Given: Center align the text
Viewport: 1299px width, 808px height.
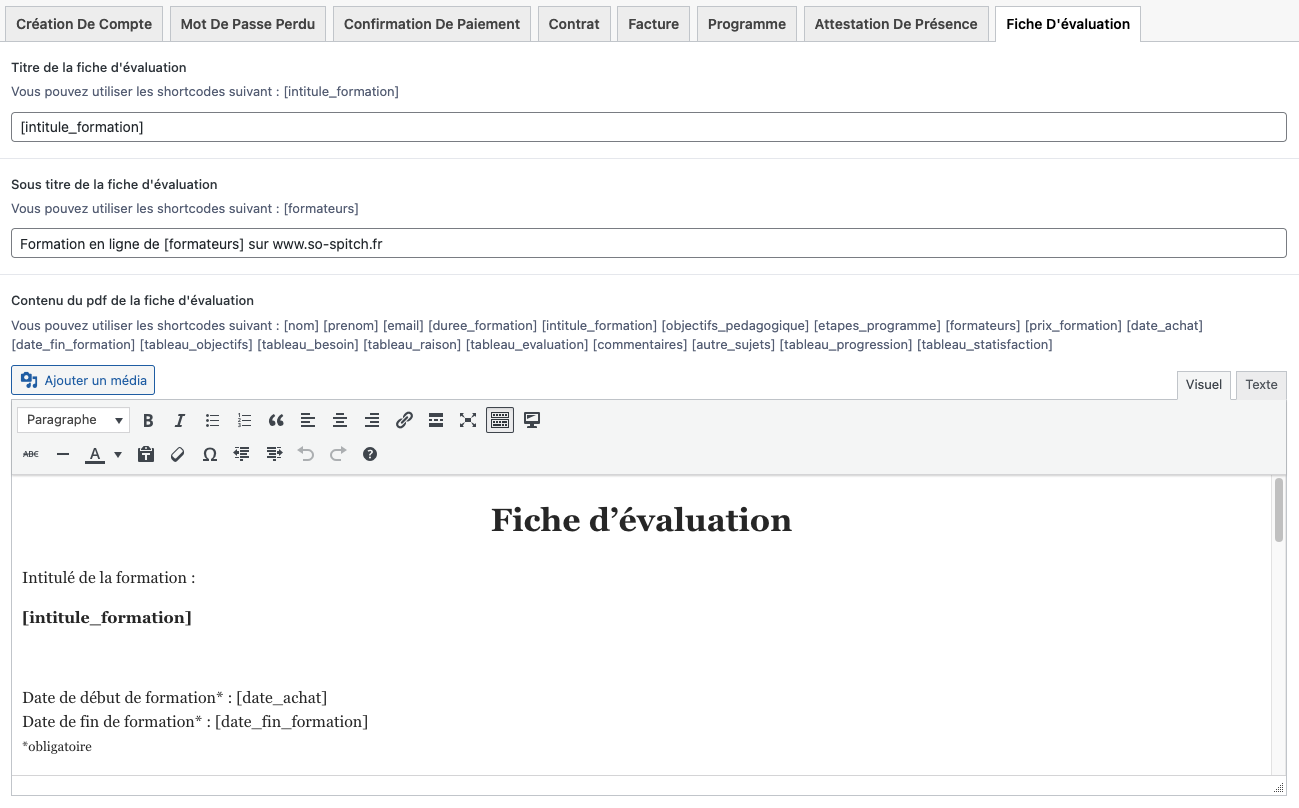Looking at the screenshot, I should [340, 420].
